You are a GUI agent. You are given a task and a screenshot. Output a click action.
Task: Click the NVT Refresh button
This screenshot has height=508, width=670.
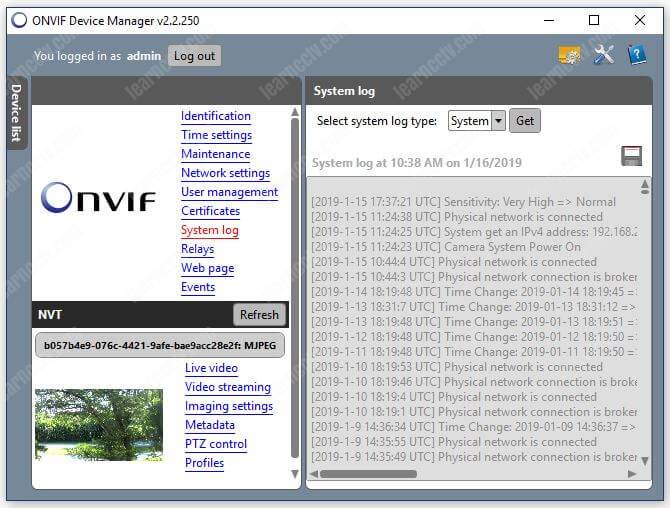259,315
